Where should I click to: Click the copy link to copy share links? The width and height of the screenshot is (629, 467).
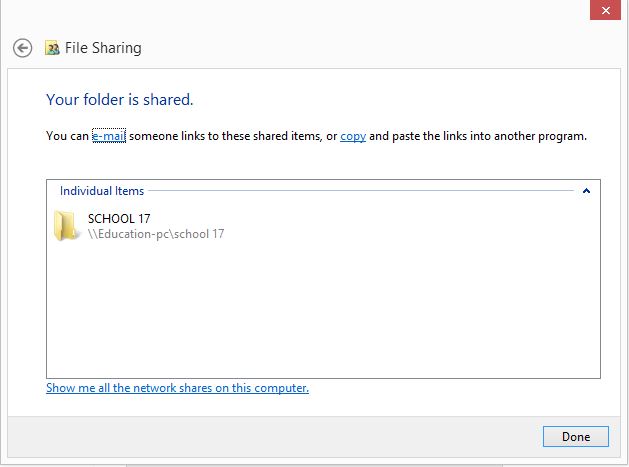(353, 136)
